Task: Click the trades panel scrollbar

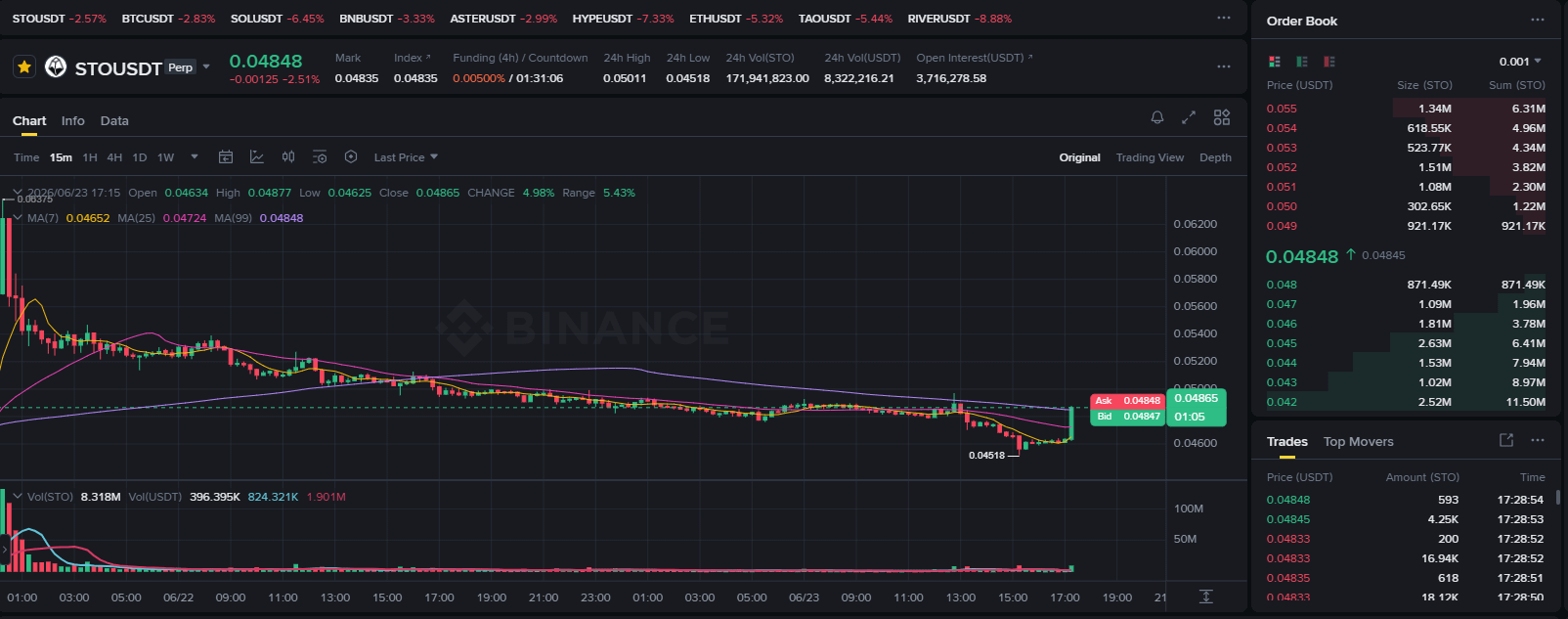Action: pos(1558,497)
